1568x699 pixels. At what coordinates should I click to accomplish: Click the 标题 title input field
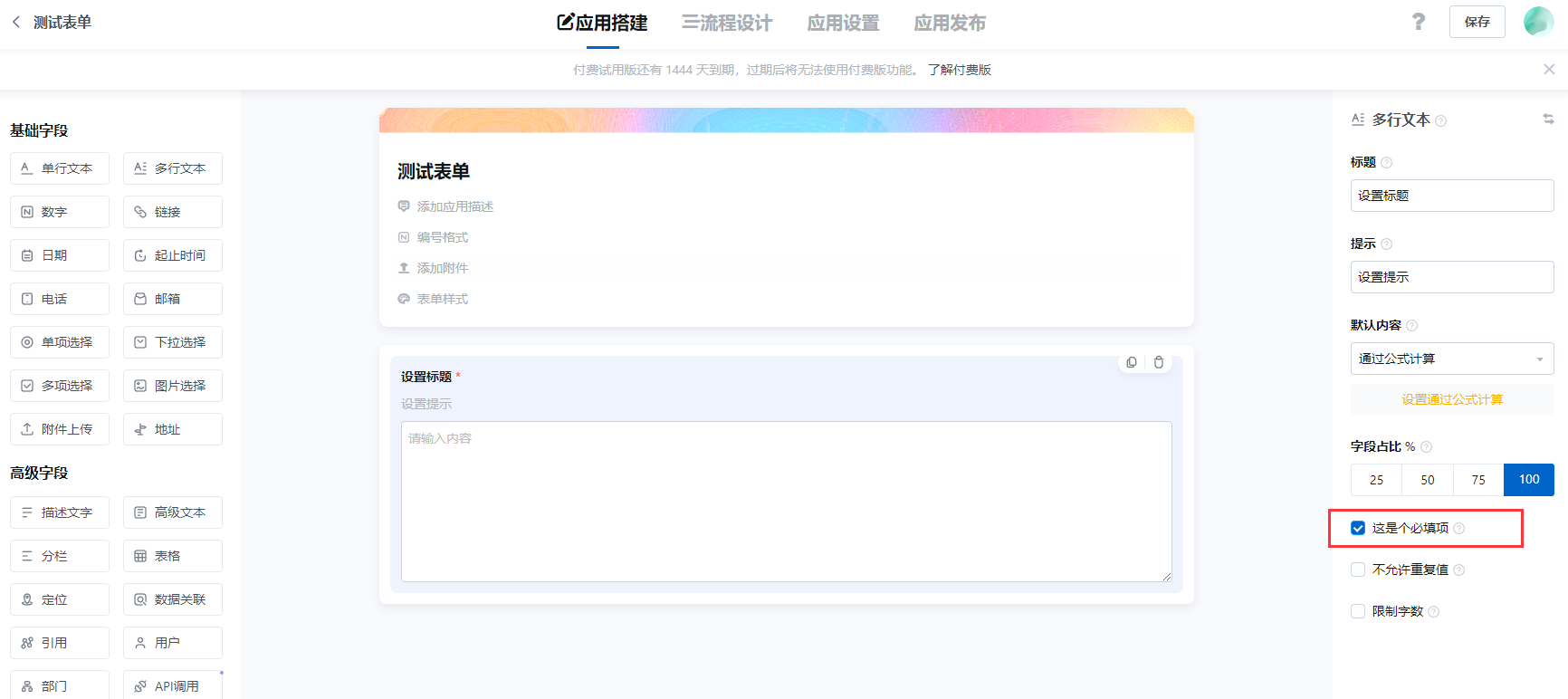(x=1451, y=196)
